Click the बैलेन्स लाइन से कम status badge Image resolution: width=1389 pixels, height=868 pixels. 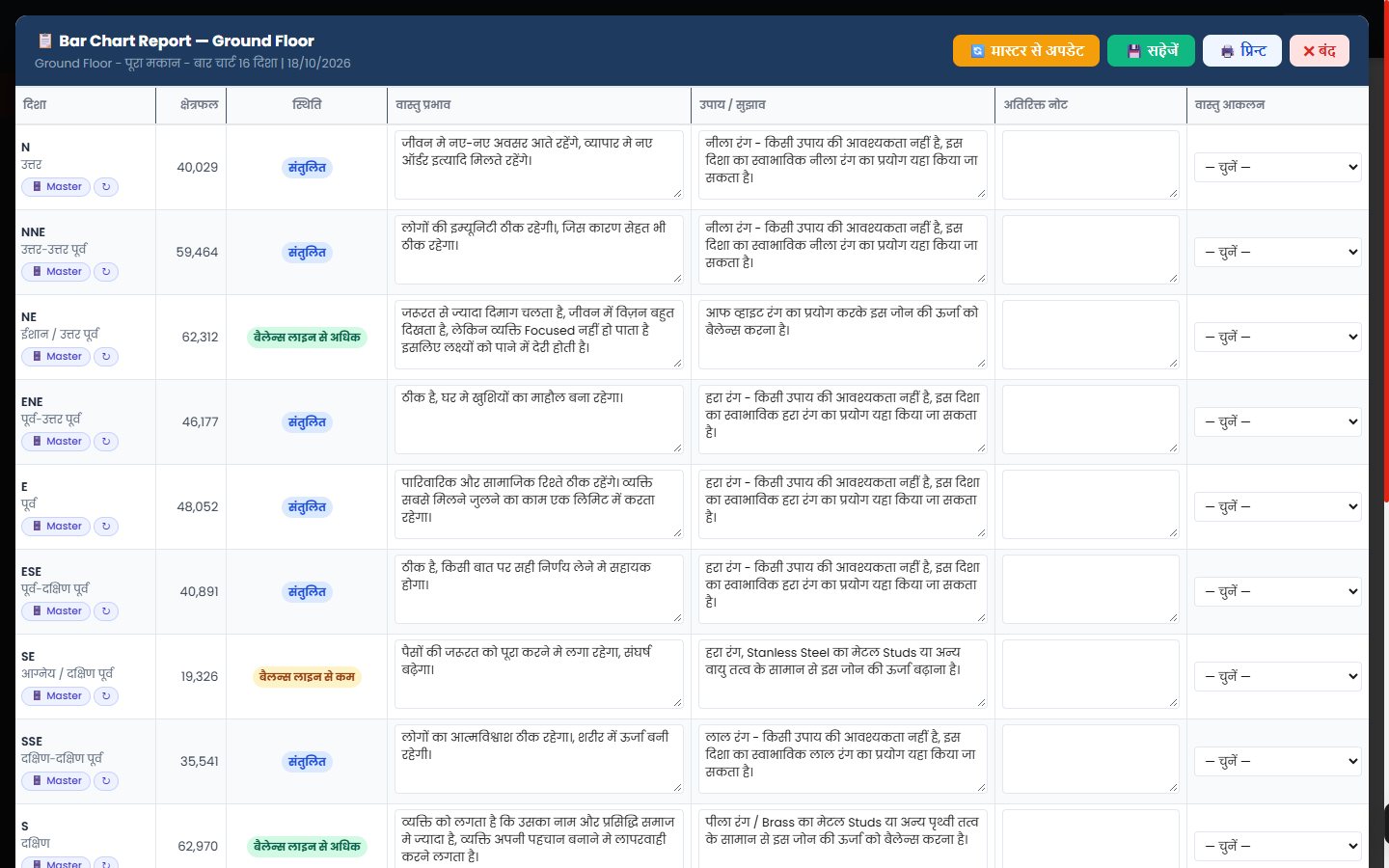click(308, 677)
